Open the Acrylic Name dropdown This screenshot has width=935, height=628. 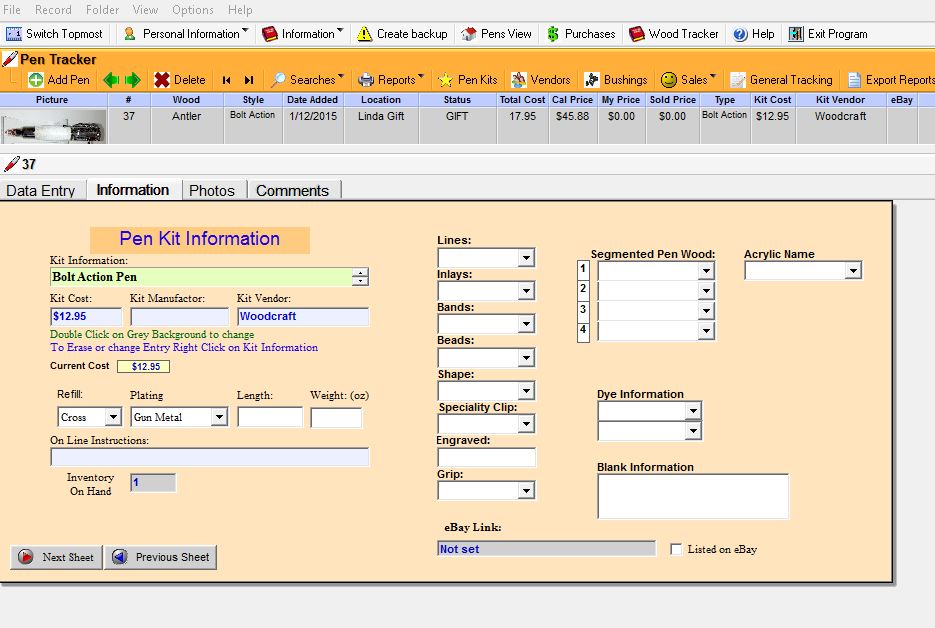[x=852, y=270]
